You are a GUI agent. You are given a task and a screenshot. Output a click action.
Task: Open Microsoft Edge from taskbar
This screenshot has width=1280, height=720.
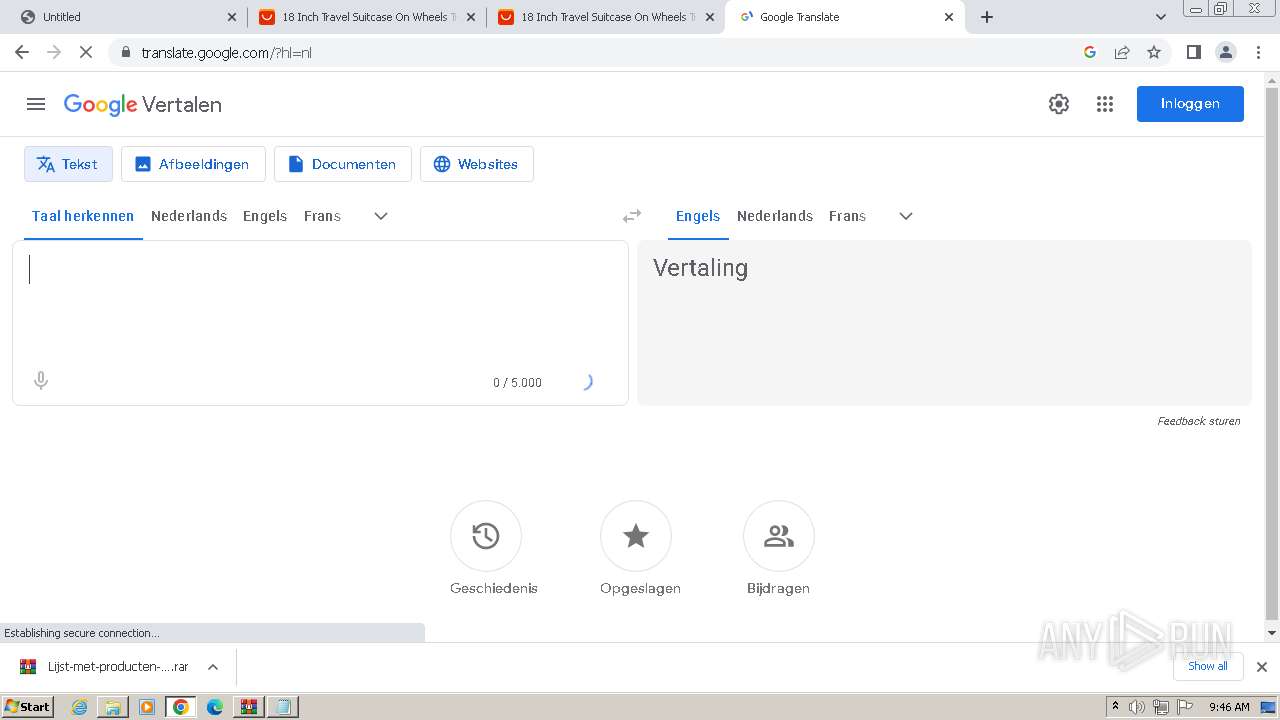(x=215, y=707)
